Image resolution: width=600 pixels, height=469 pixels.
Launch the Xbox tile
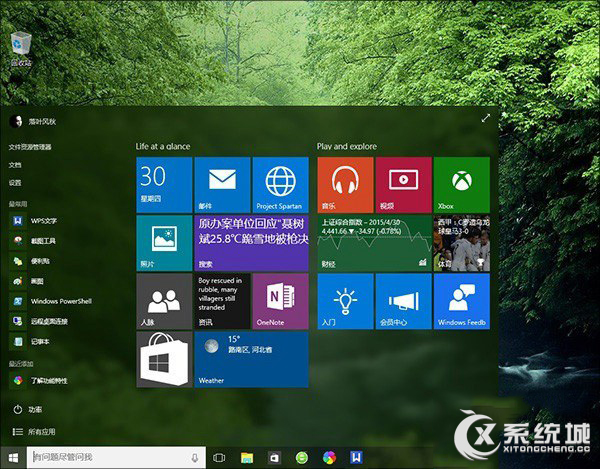point(461,185)
